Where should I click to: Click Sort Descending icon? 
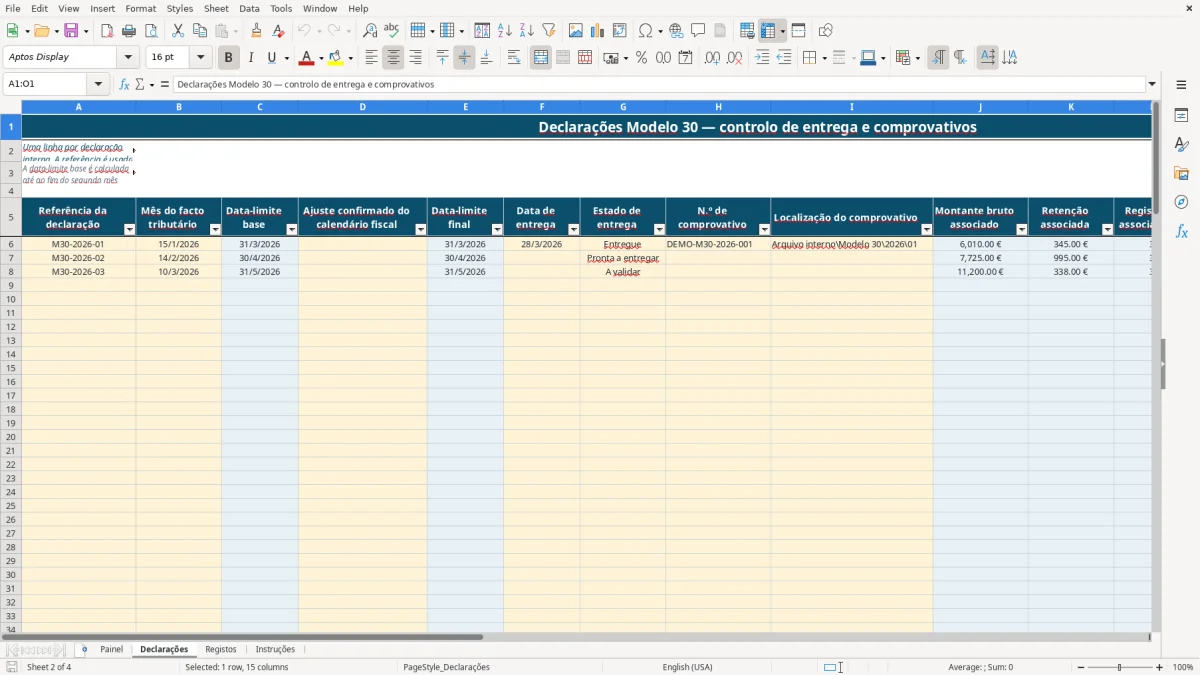click(x=527, y=31)
